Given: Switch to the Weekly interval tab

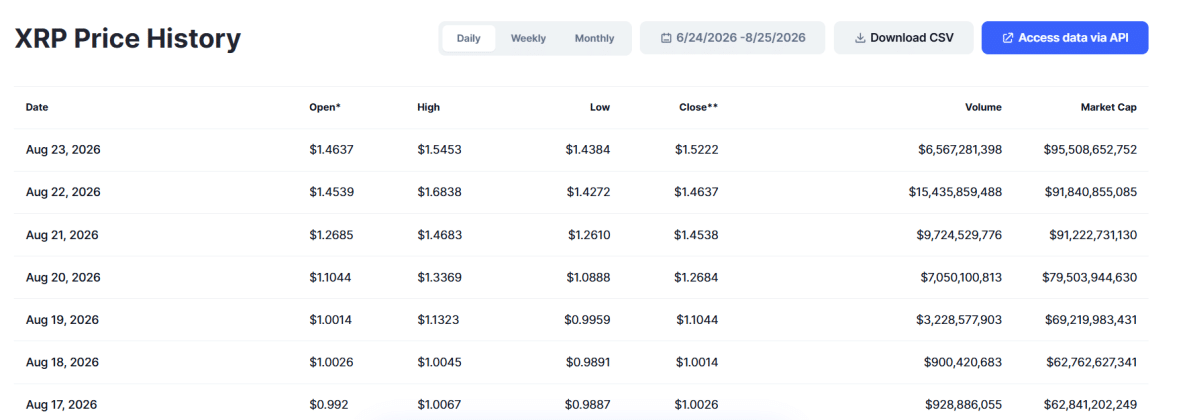Looking at the screenshot, I should [528, 38].
